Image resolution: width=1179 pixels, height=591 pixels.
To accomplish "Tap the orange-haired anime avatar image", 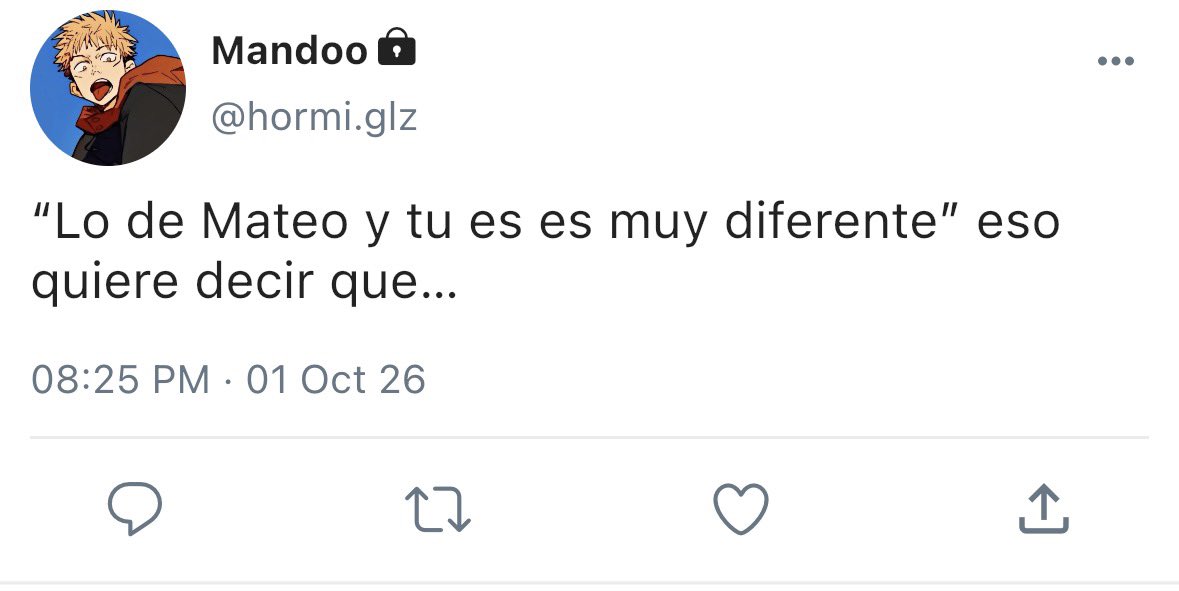I will [108, 87].
